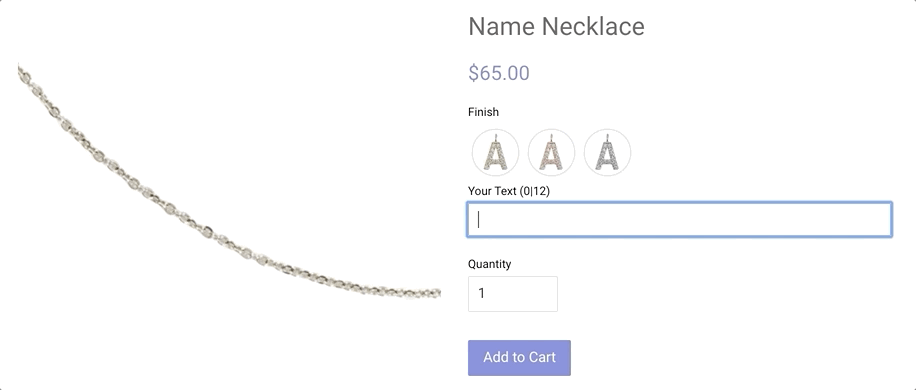
Task: Click the Add to Cart button
Action: tap(519, 358)
